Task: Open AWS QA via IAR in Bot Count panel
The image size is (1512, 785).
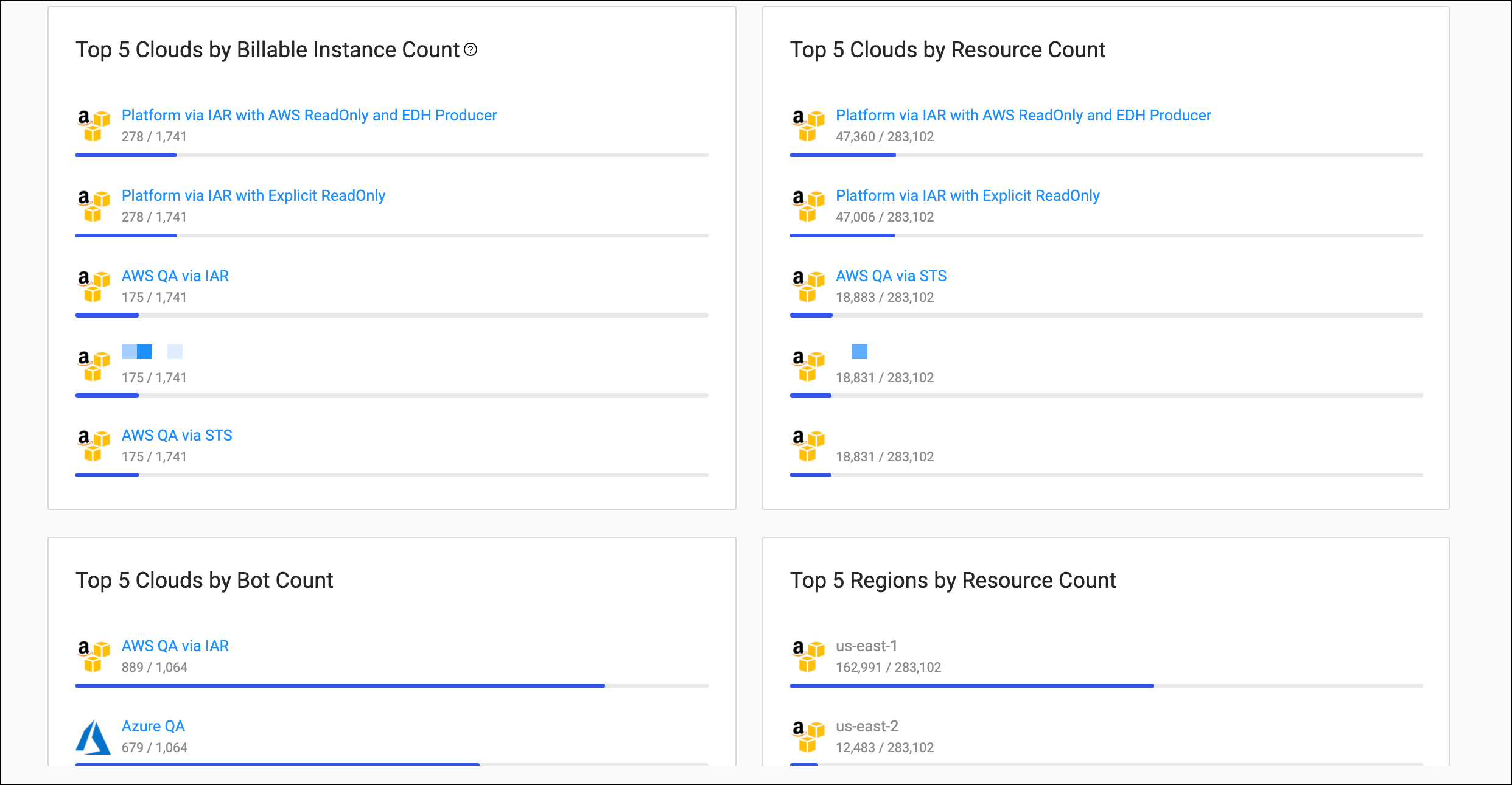Action: click(x=175, y=646)
